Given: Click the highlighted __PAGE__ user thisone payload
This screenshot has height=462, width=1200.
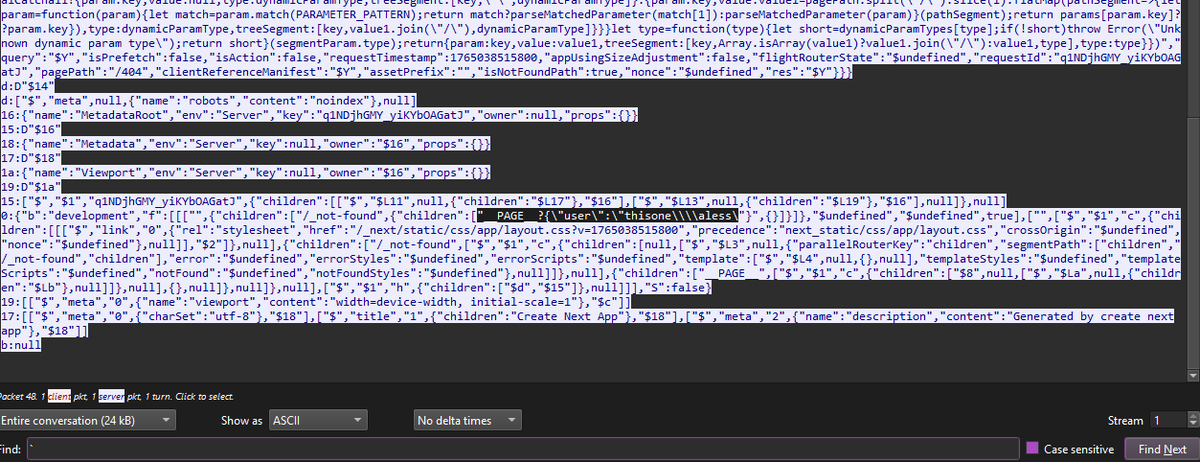Looking at the screenshot, I should [609, 216].
